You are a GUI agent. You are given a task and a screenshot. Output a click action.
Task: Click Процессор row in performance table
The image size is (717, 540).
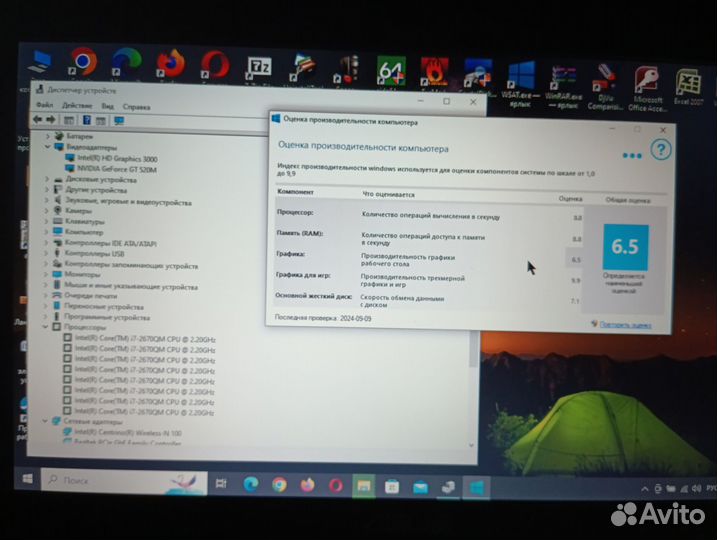[x=430, y=214]
